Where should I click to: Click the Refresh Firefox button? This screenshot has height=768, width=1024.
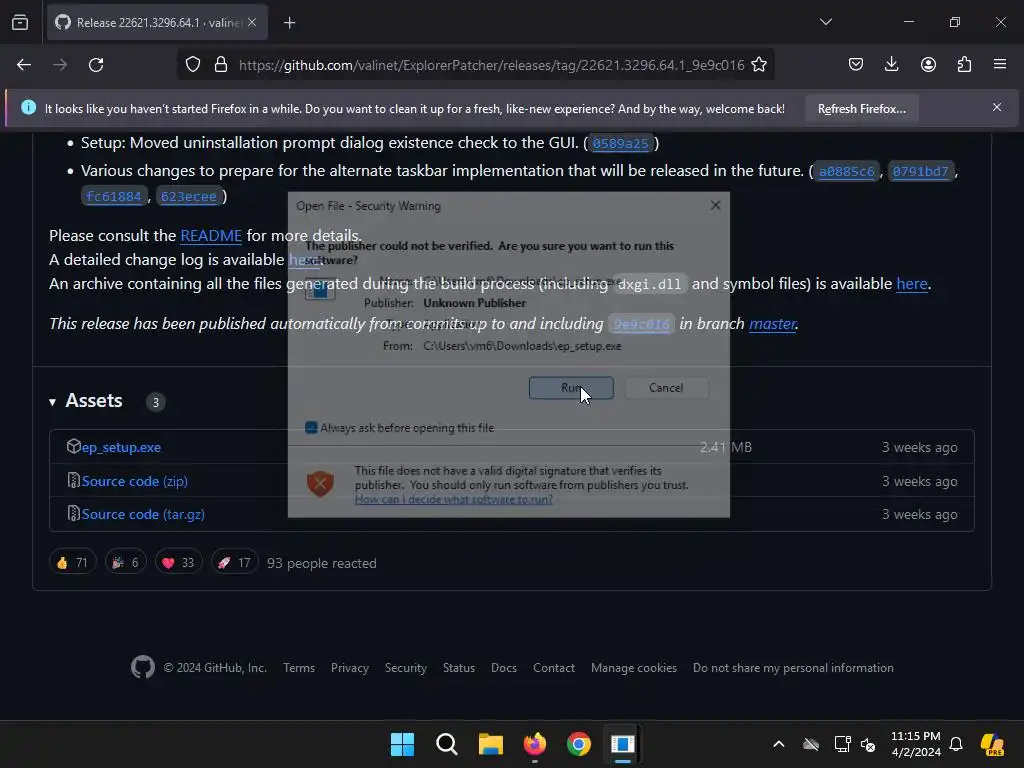tap(861, 109)
